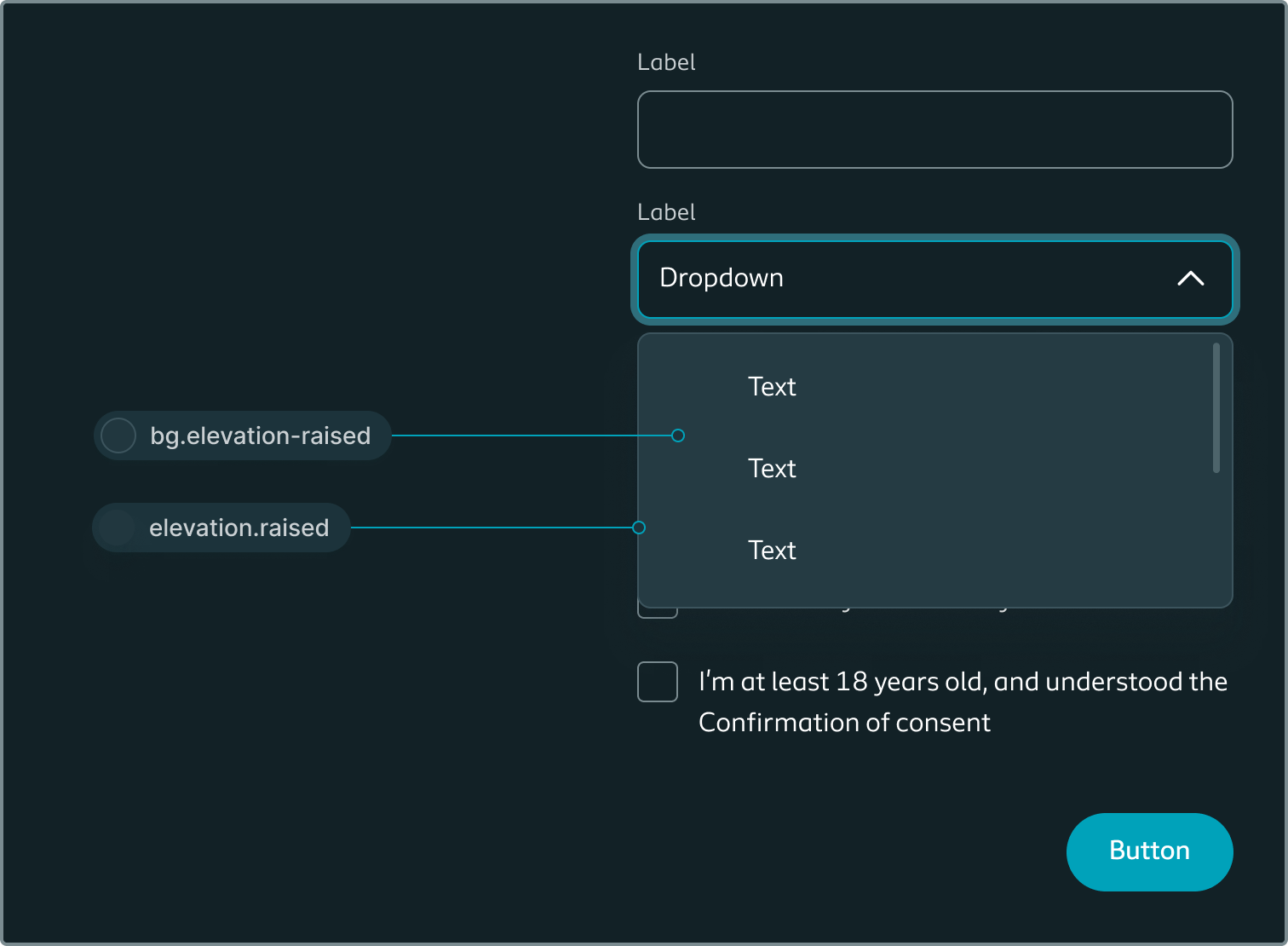Click the "Confirmation of consent" text
Viewport: 1288px width, 946px height.
click(x=844, y=723)
